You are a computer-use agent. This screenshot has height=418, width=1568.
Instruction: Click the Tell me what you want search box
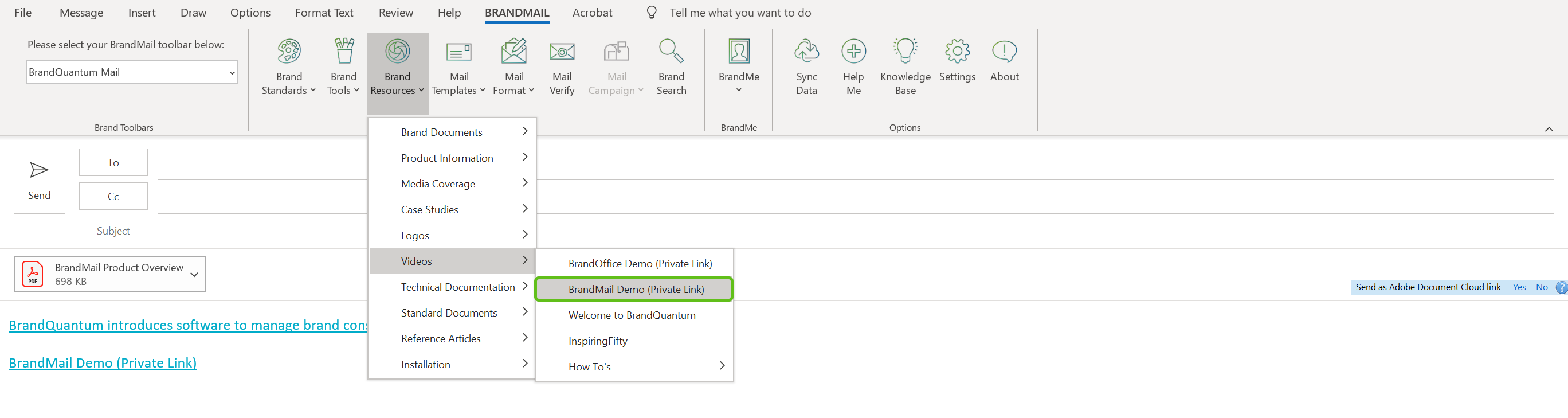coord(740,13)
